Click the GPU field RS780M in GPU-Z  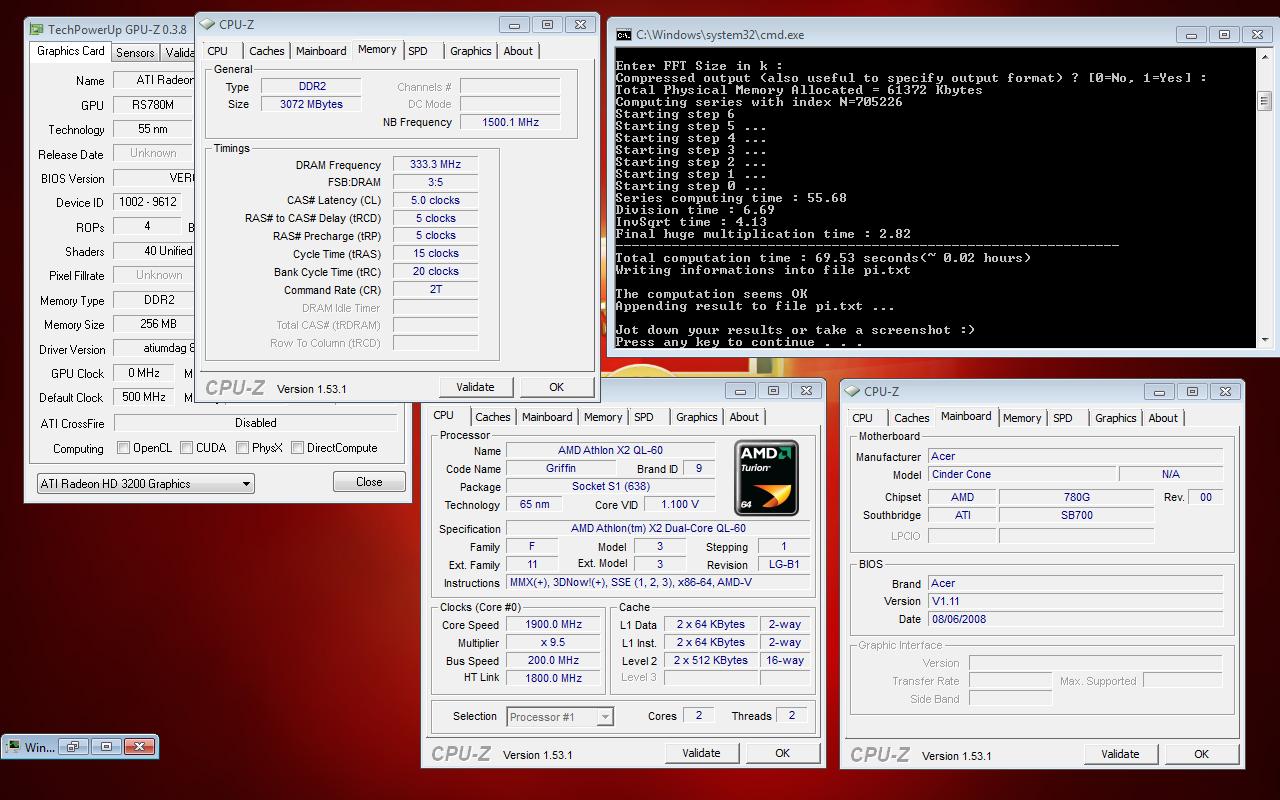154,105
